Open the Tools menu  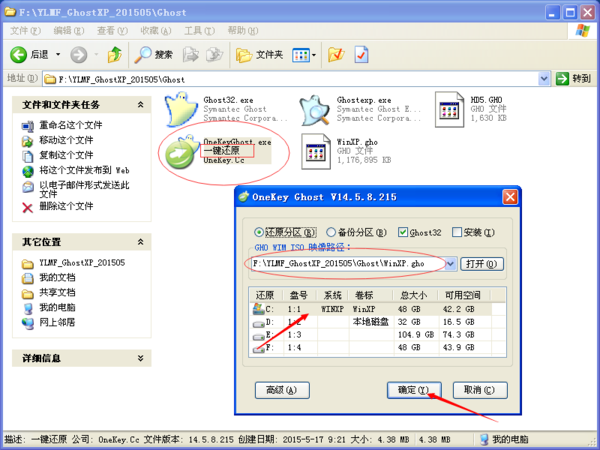[x=199, y=31]
